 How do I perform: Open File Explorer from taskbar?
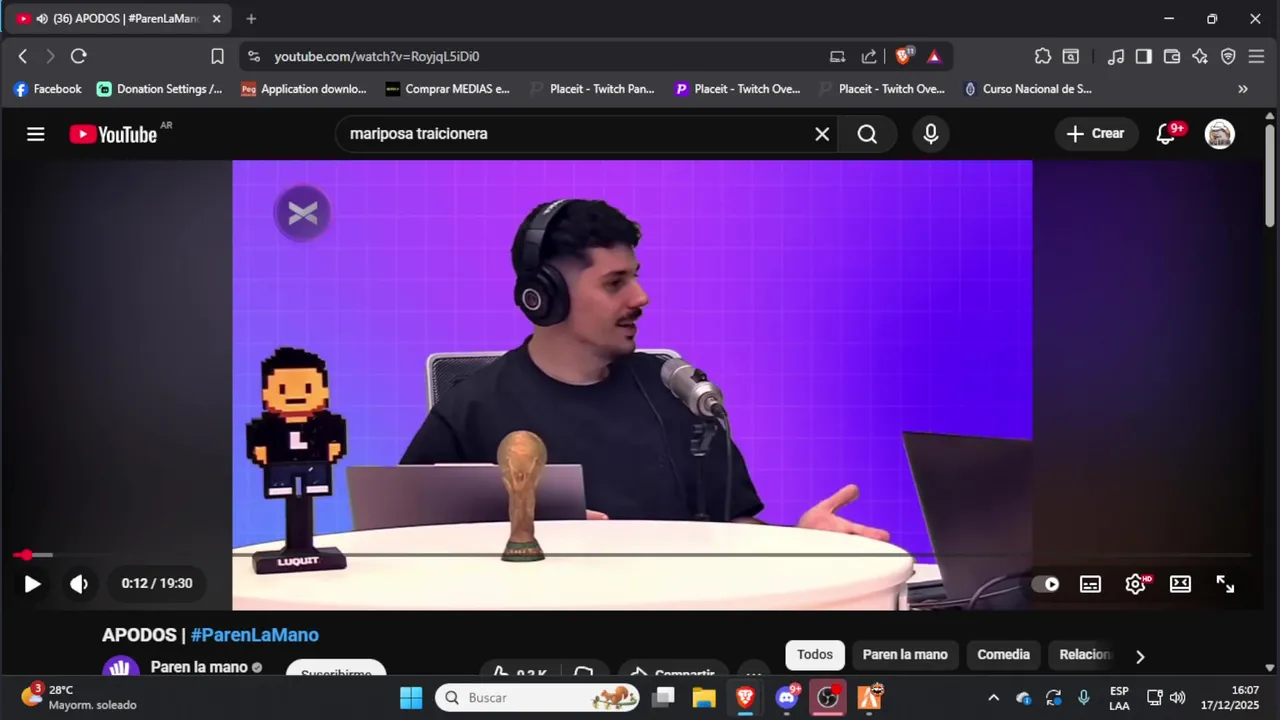pyautogui.click(x=704, y=698)
